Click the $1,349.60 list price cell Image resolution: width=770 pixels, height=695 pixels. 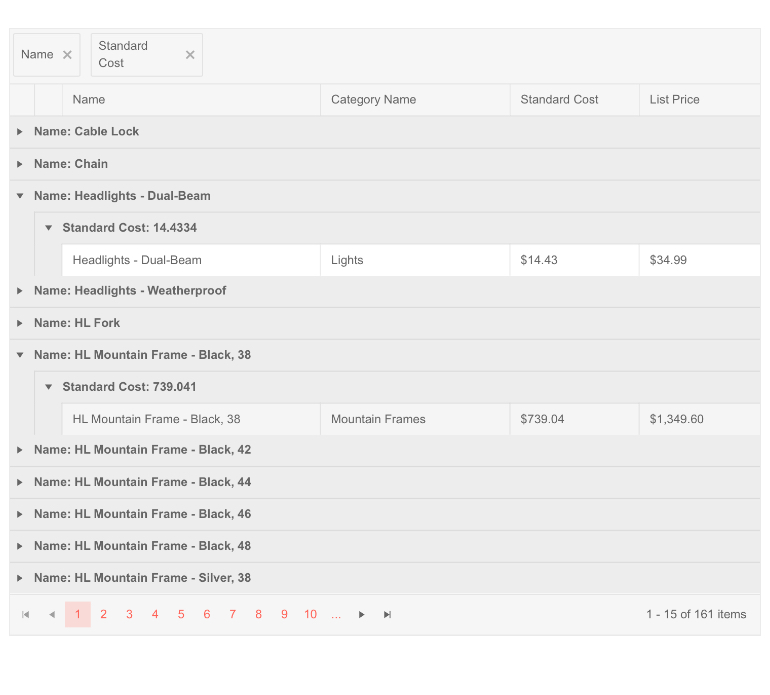[700, 419]
